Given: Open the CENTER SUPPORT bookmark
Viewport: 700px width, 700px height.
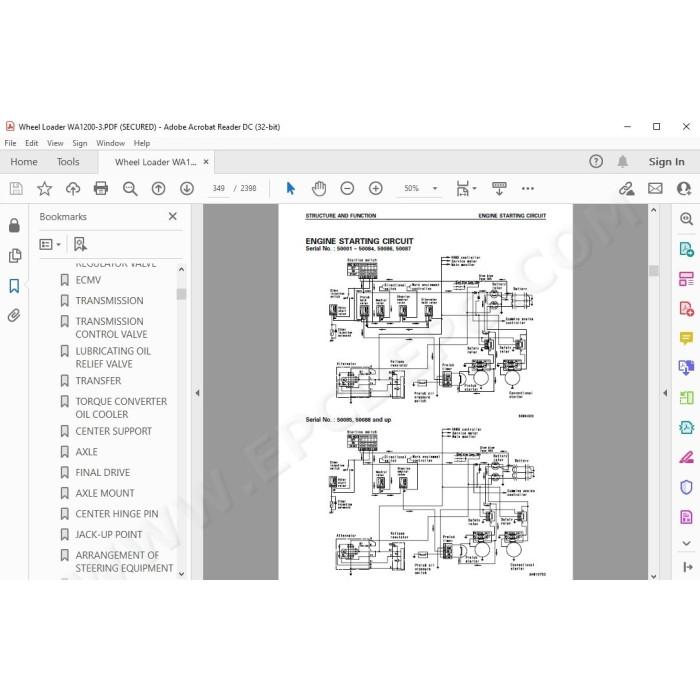Looking at the screenshot, I should tap(113, 431).
